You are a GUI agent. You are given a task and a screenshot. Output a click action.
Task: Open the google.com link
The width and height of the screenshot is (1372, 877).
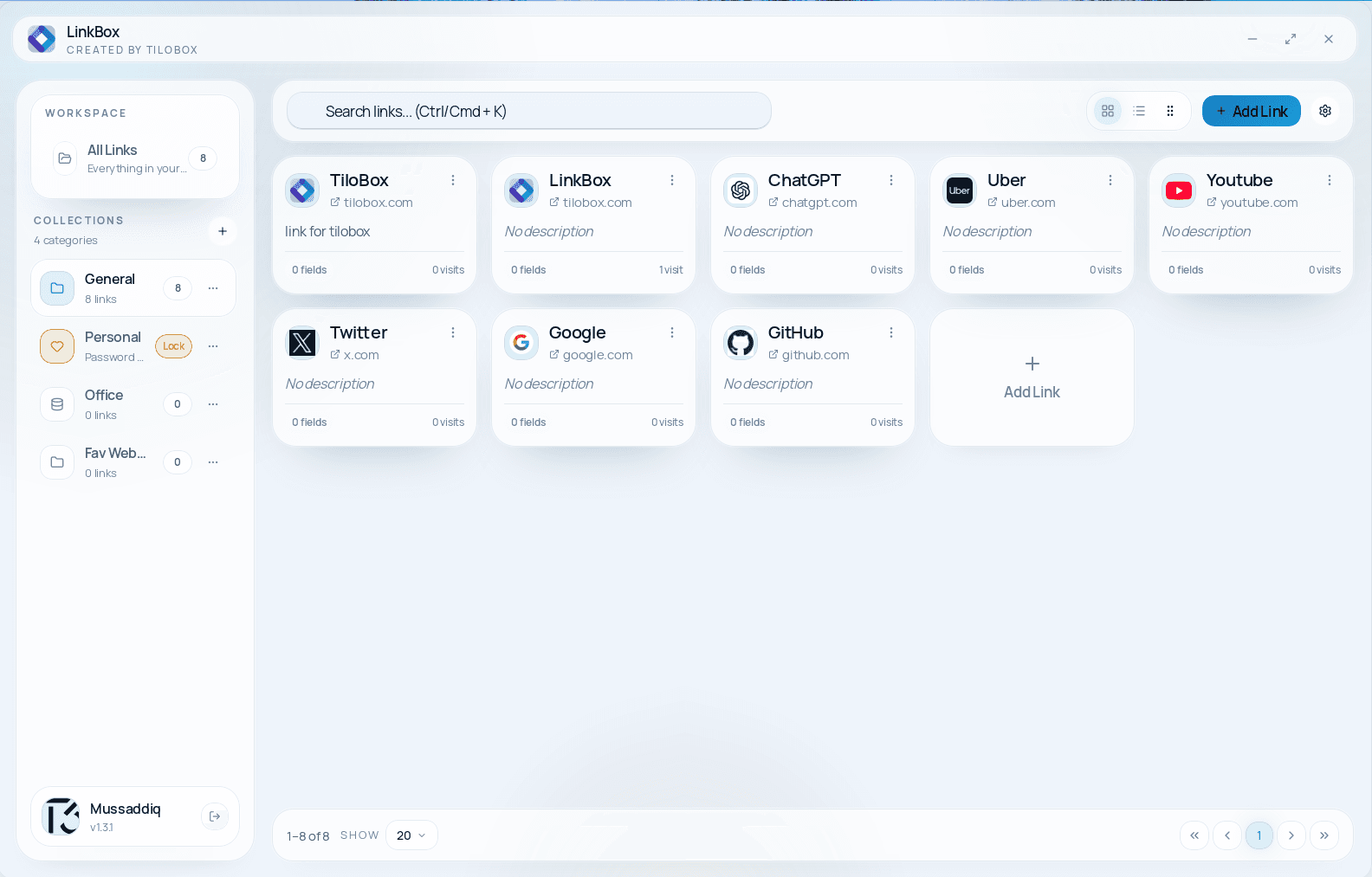pyautogui.click(x=591, y=355)
